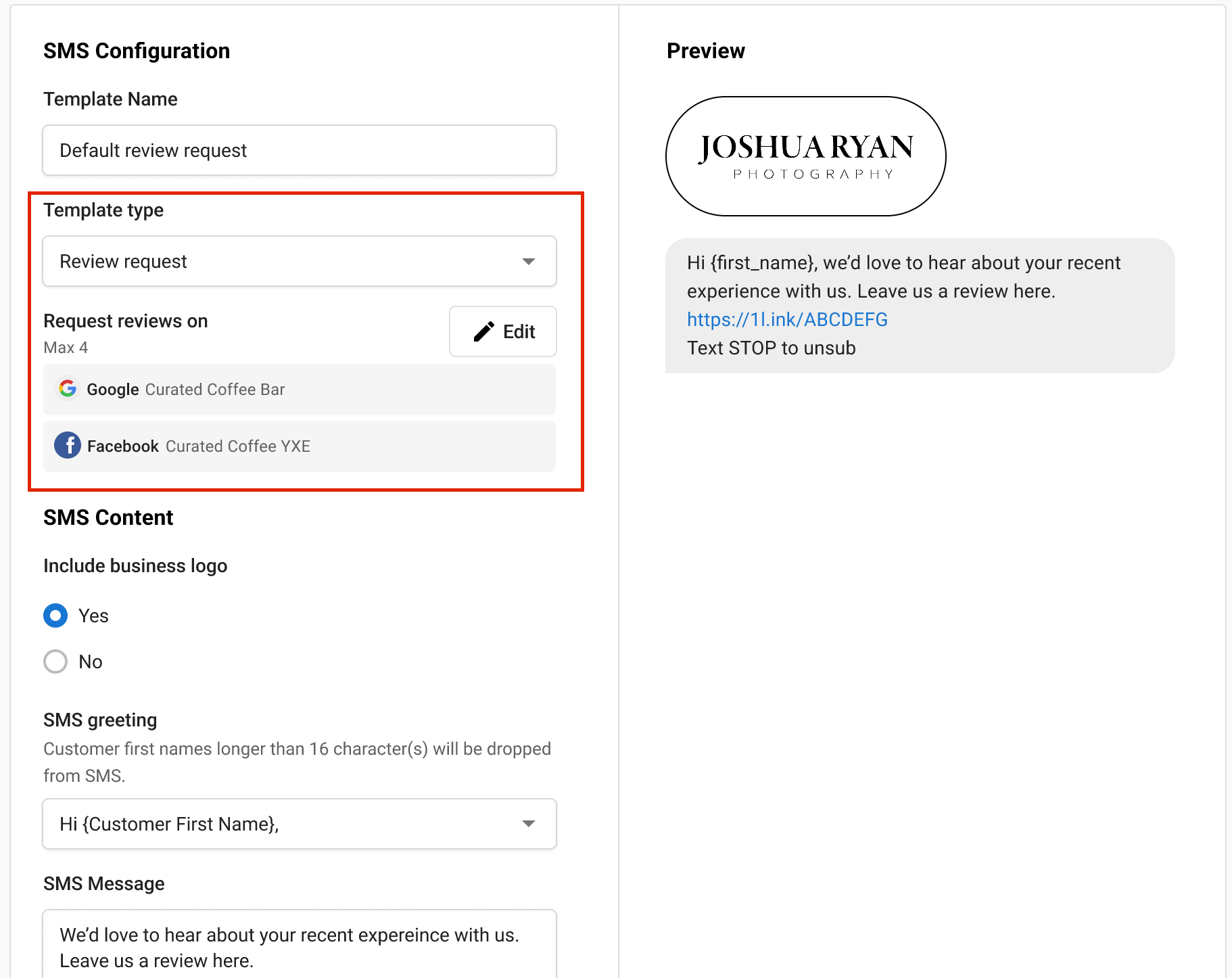Click the pencil icon on the Edit button
Screen dimensions: 1232x978
pyautogui.click(x=482, y=331)
